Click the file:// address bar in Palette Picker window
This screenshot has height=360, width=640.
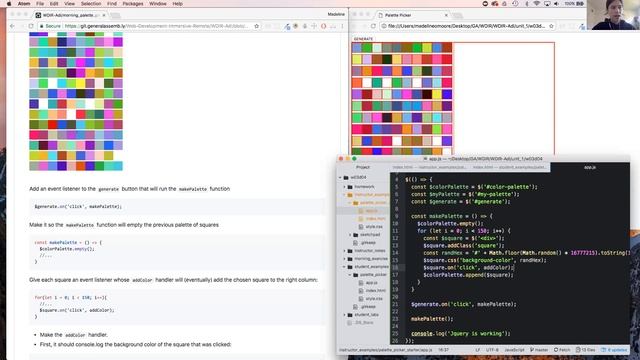(467, 26)
